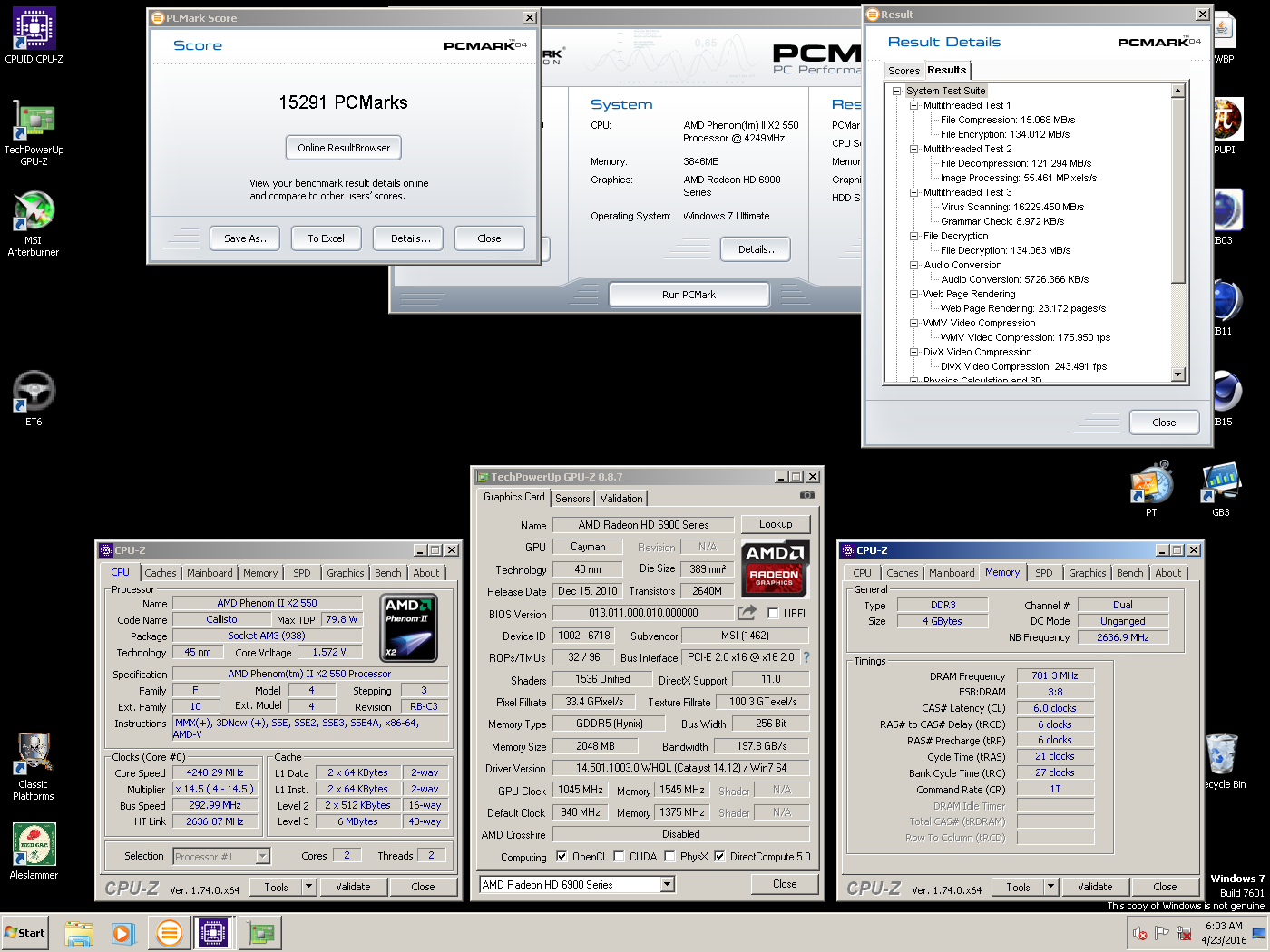Switch to Caches tab in left CPU-Z
The height and width of the screenshot is (952, 1270).
161,573
